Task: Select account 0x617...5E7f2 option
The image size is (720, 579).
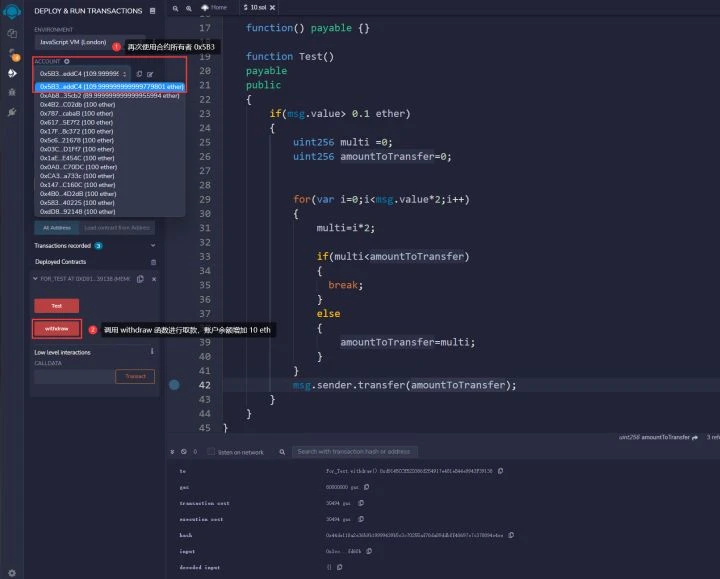Action: (x=110, y=123)
